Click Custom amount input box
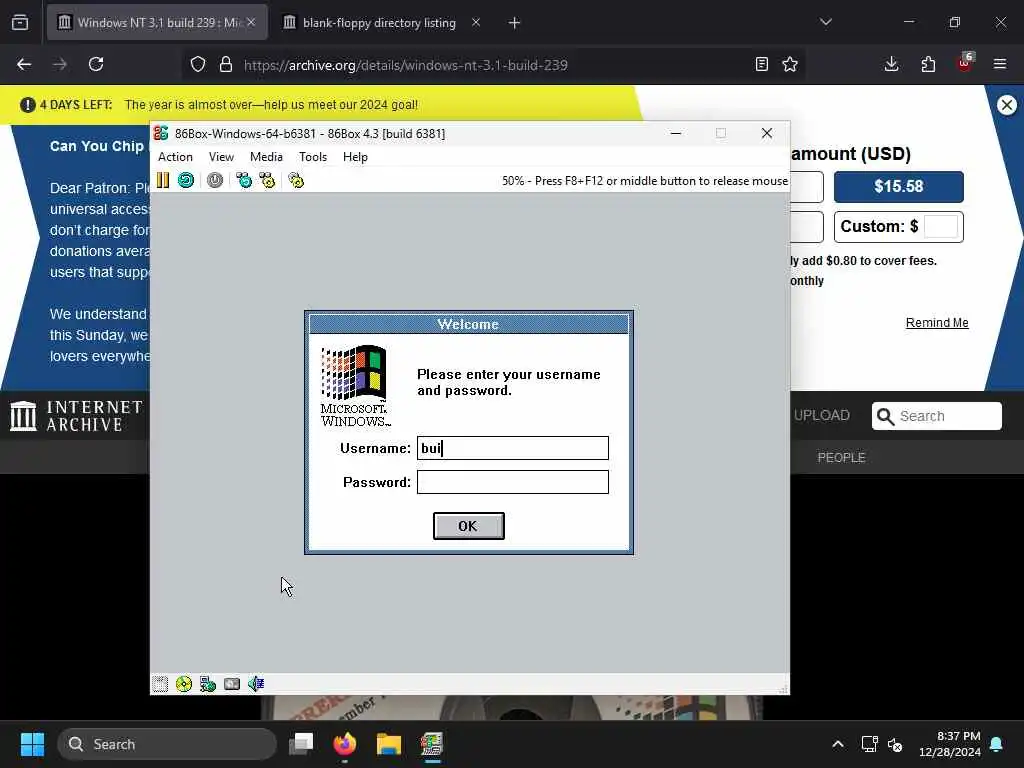Viewport: 1024px width, 768px height. [x=941, y=227]
